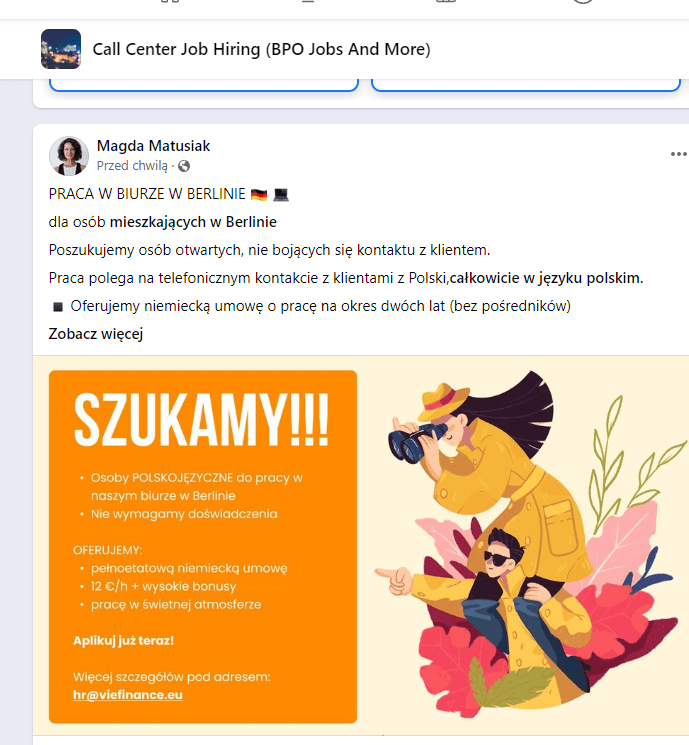Click the hr@viefinance.eu email address
Viewport: 689px width, 745px height.
pos(128,695)
